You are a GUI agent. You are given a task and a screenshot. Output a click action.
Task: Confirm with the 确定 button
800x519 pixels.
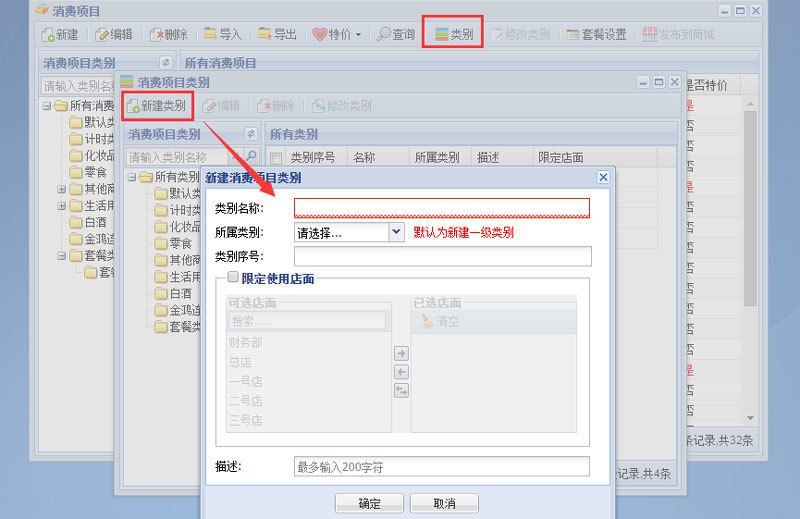click(x=369, y=503)
